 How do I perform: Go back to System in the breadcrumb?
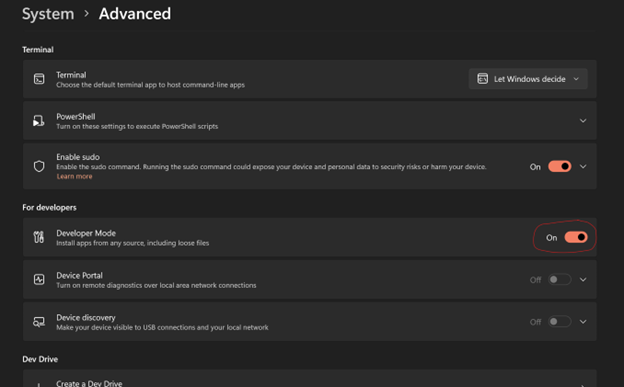pos(48,14)
